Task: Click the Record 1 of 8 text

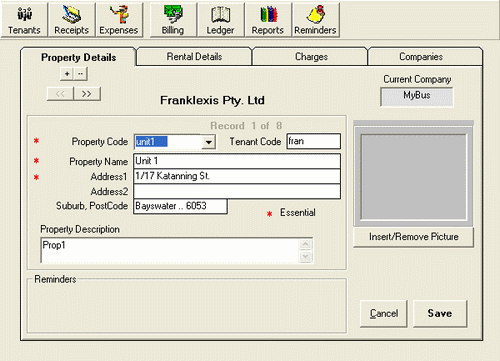Action: pyautogui.click(x=246, y=126)
